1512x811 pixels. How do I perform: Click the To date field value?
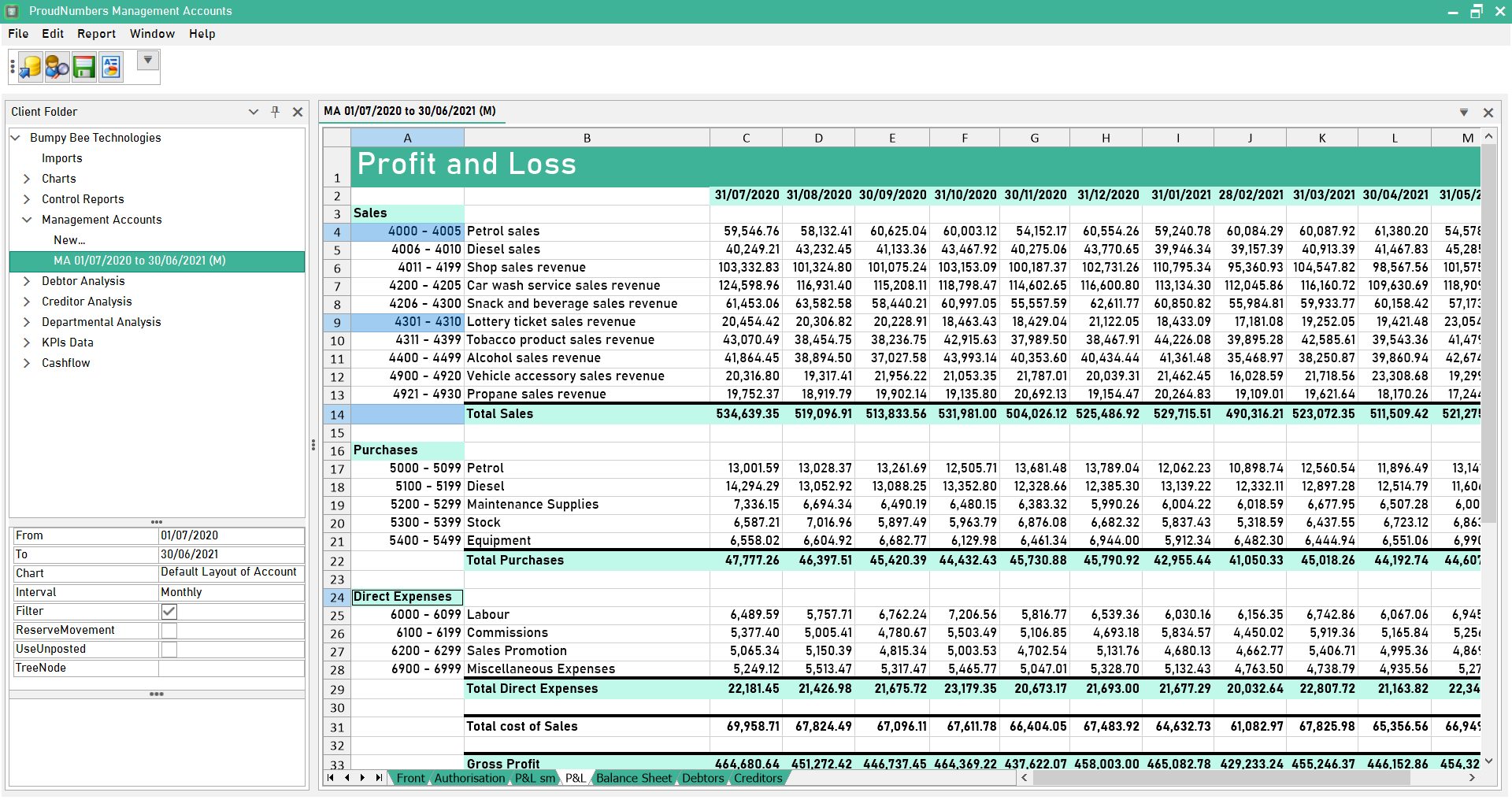pos(231,554)
